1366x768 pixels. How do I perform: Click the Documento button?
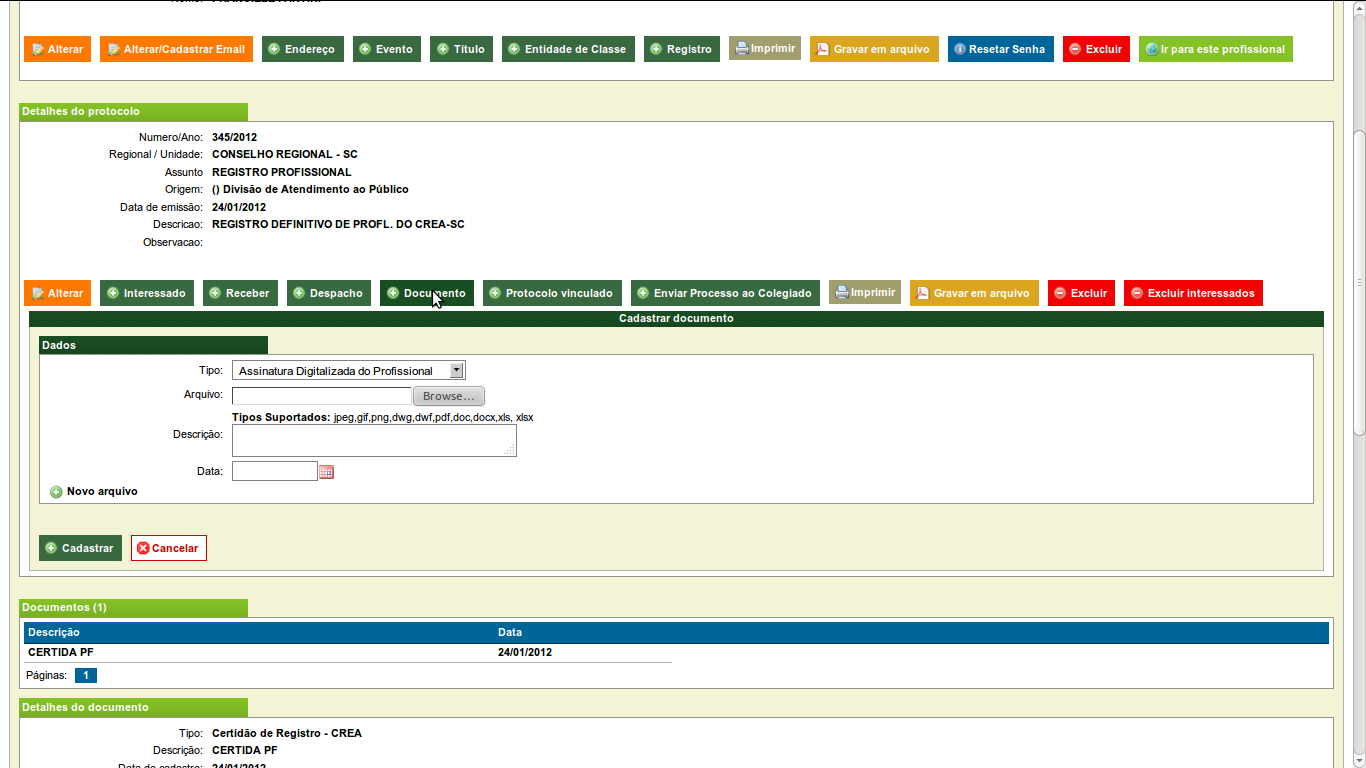427,293
